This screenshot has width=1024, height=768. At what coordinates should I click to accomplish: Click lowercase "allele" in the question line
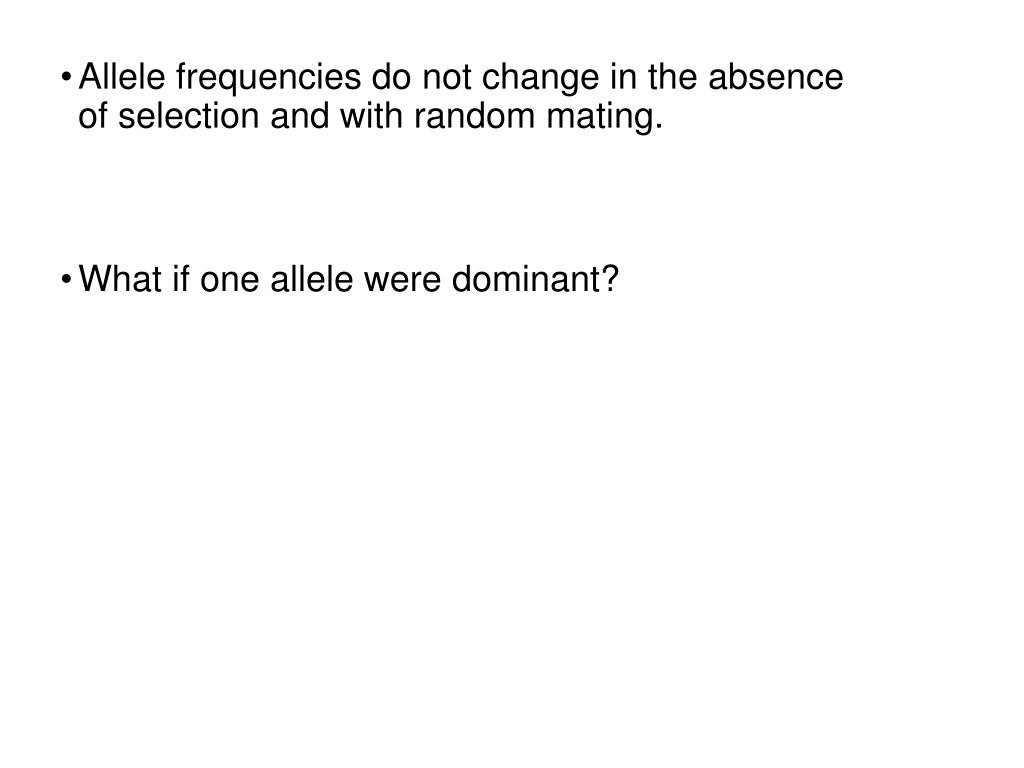(x=312, y=279)
